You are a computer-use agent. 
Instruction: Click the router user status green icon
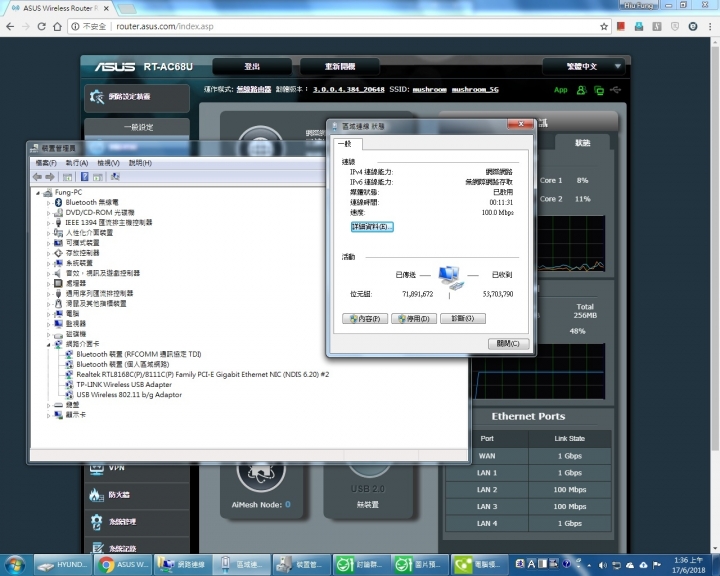[581, 90]
